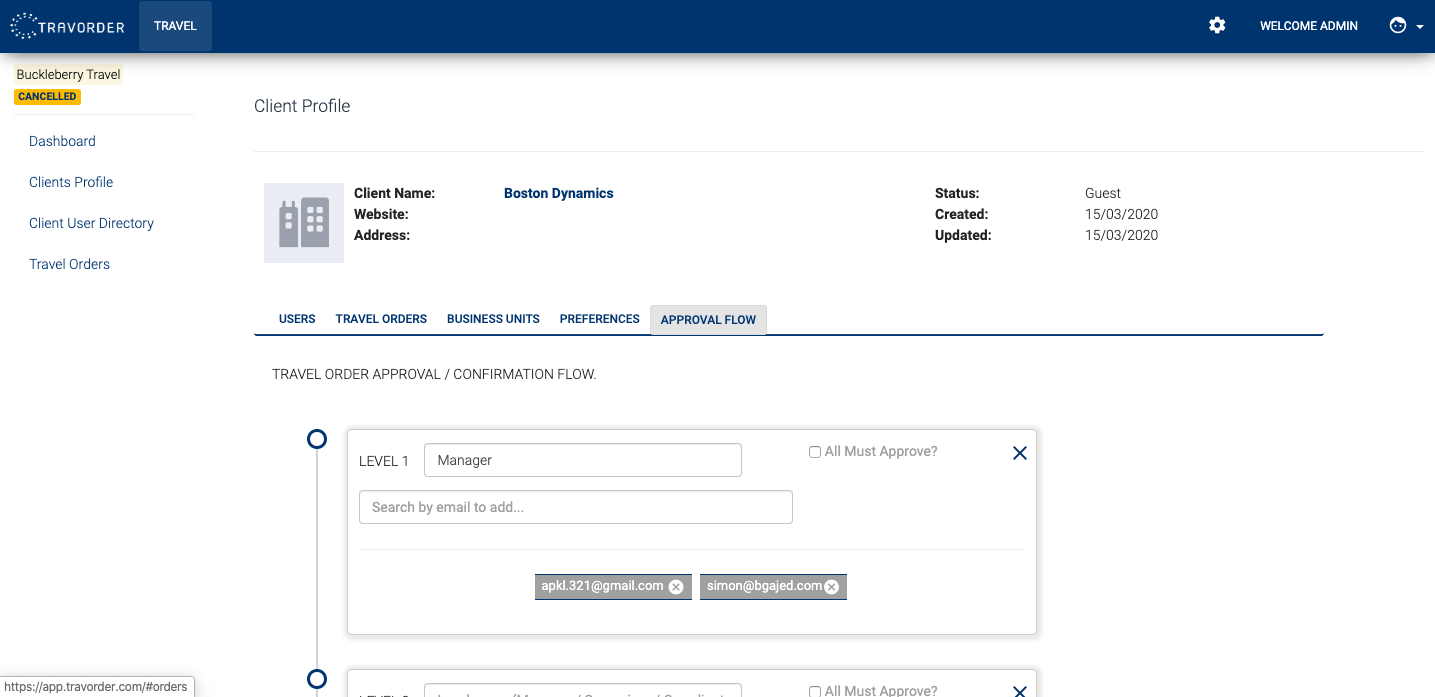Open the settings gear icon
This screenshot has height=697, width=1435.
(1217, 26)
